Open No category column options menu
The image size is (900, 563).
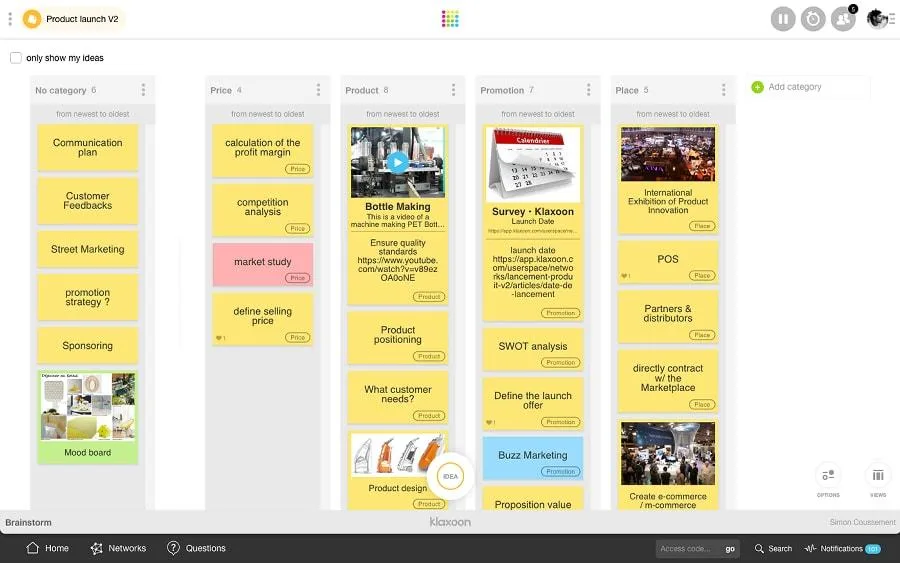click(143, 90)
